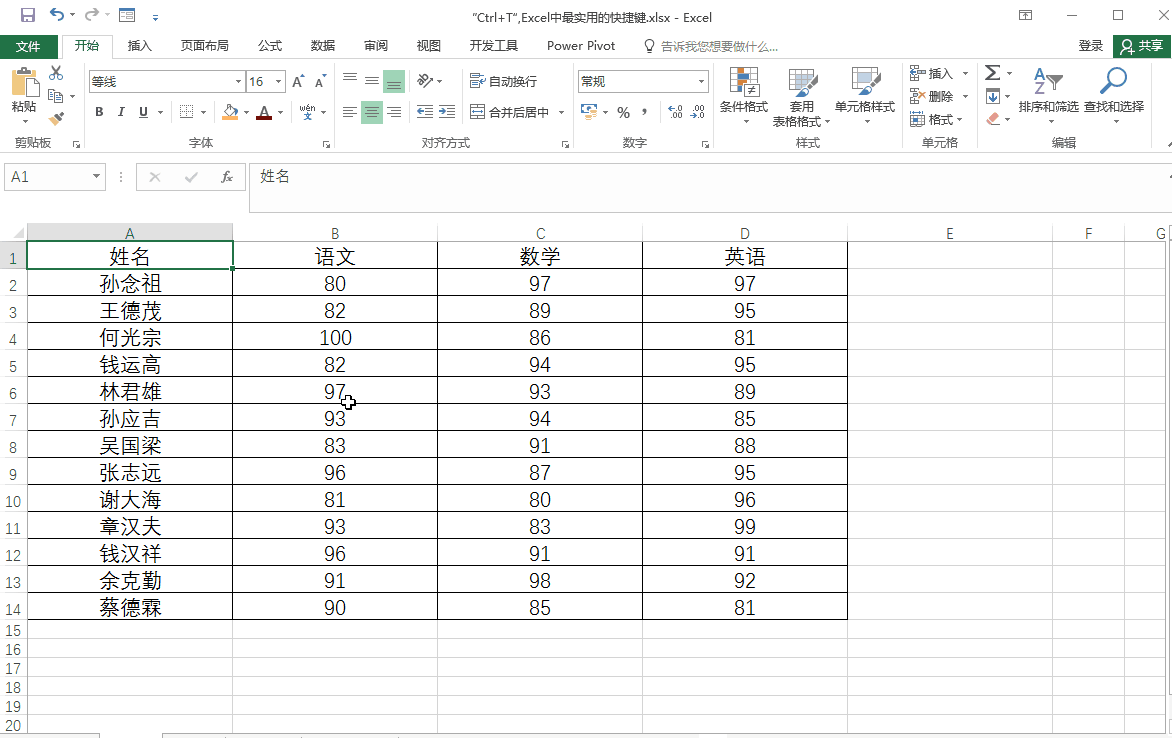
Task: Click the Name Box showing A1
Action: pyautogui.click(x=49, y=177)
